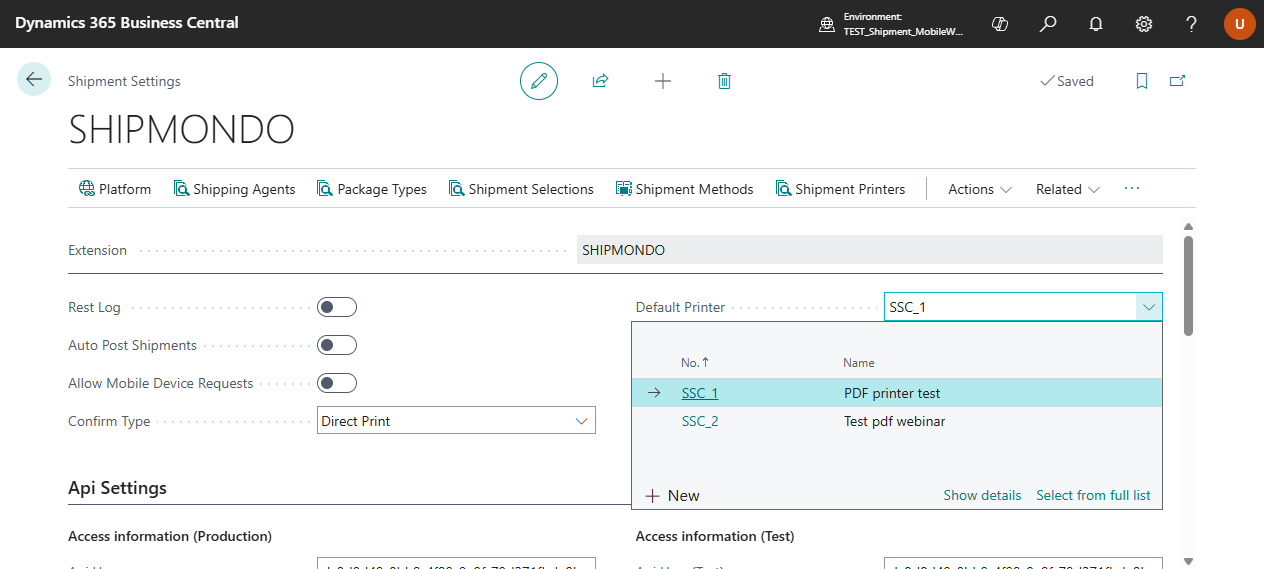The image size is (1264, 569).
Task: Collapse the Default Printer dropdown arrow
Action: coord(1148,307)
